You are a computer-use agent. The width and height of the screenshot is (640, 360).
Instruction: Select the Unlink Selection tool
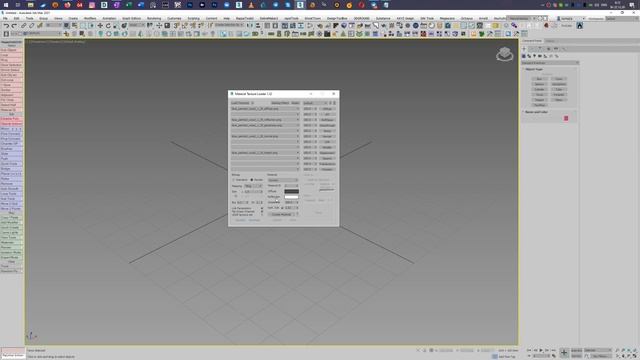point(31,25)
